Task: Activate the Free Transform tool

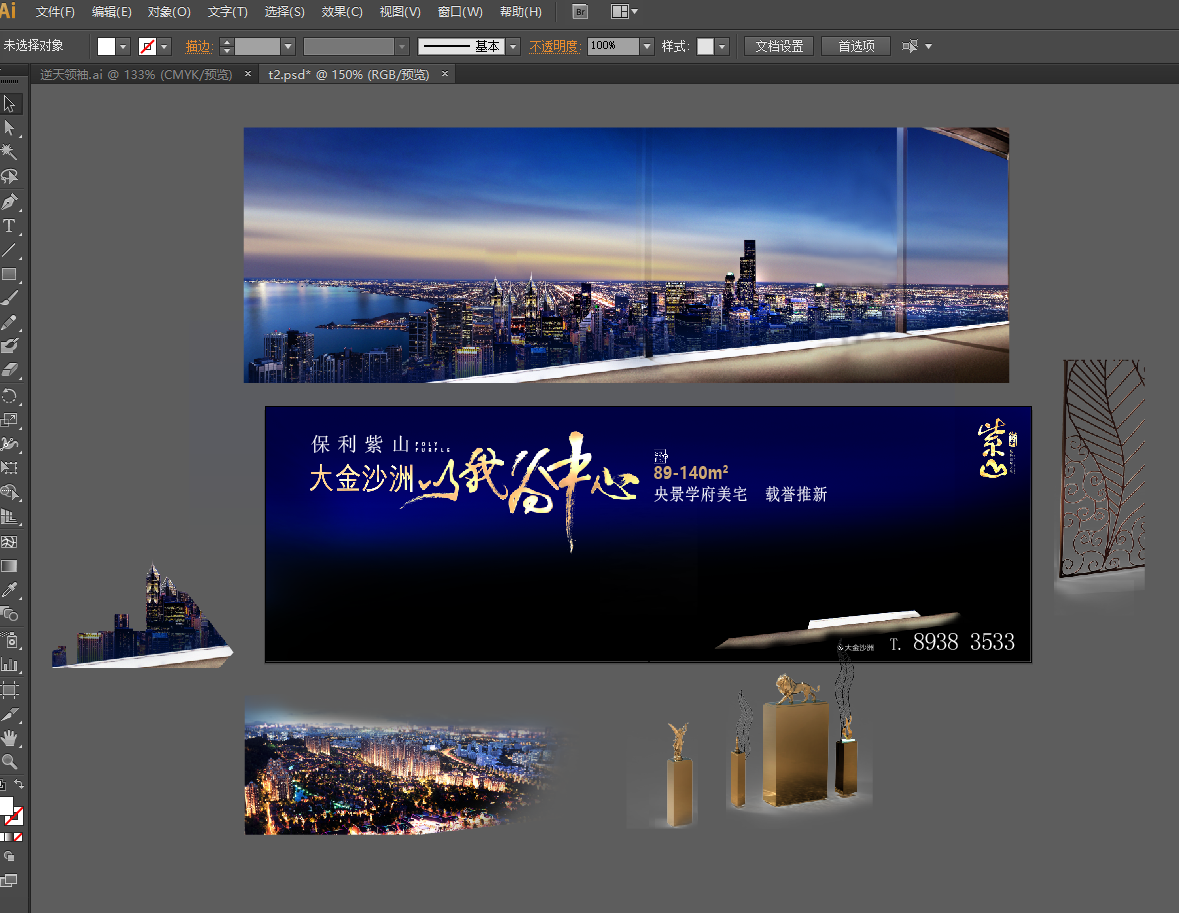Action: coord(10,468)
